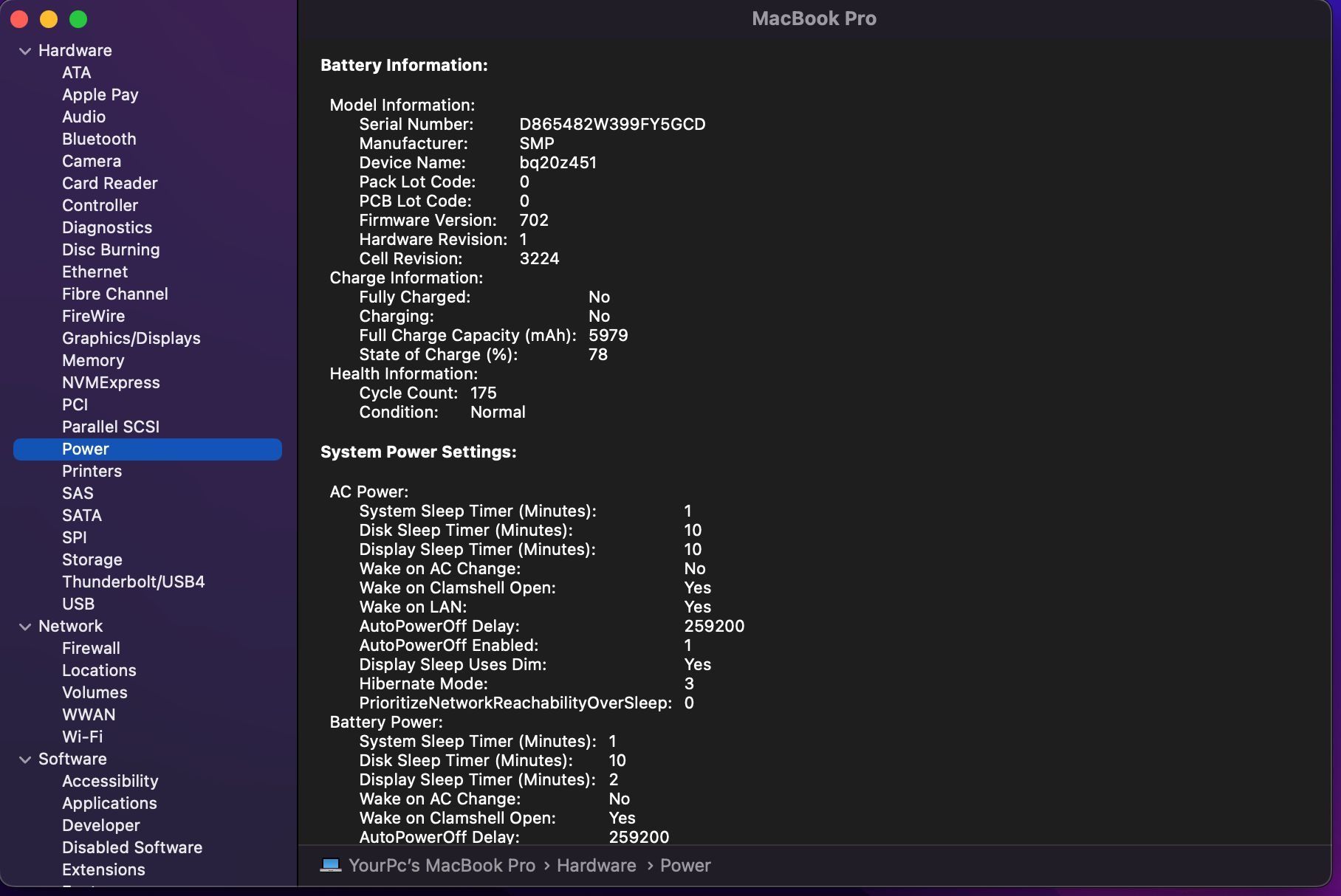This screenshot has width=1341, height=896.
Task: Select Developer under Software
Action: click(101, 825)
